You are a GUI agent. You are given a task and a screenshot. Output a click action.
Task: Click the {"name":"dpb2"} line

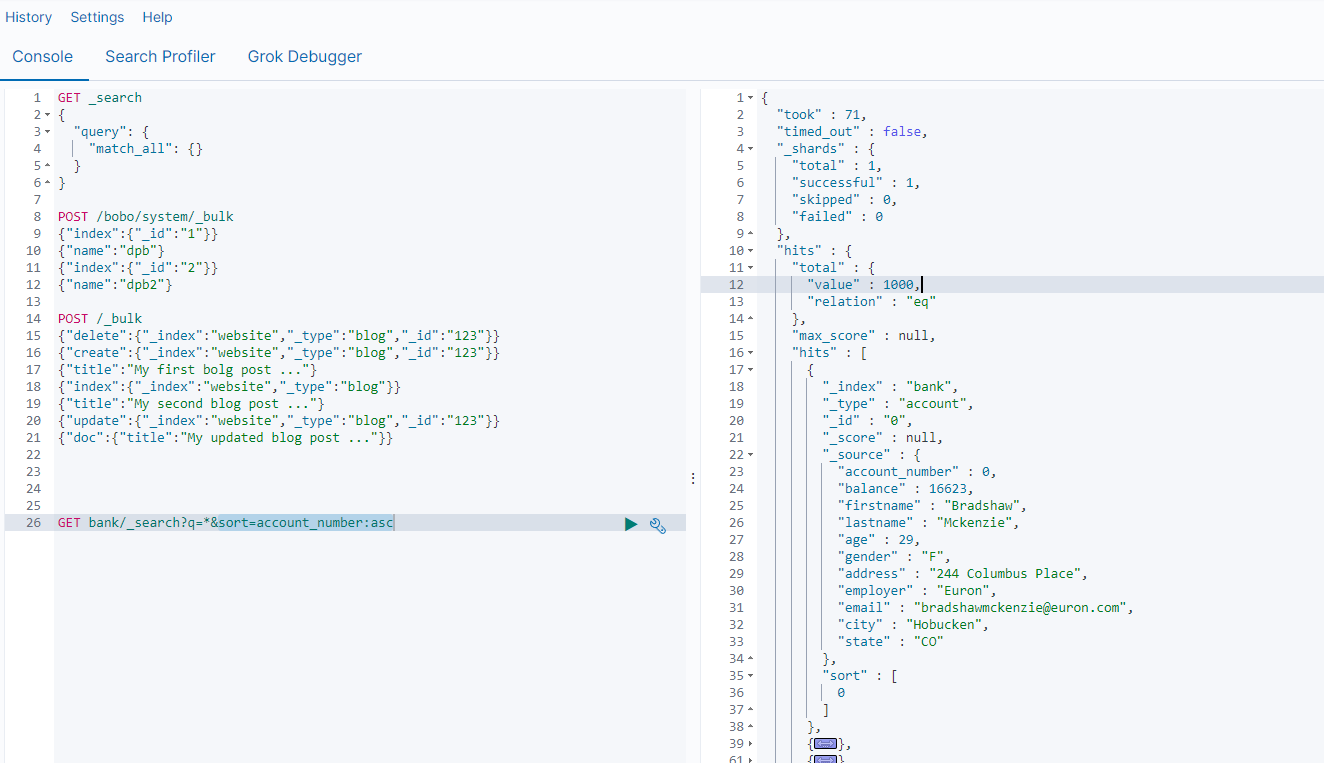pyautogui.click(x=115, y=285)
